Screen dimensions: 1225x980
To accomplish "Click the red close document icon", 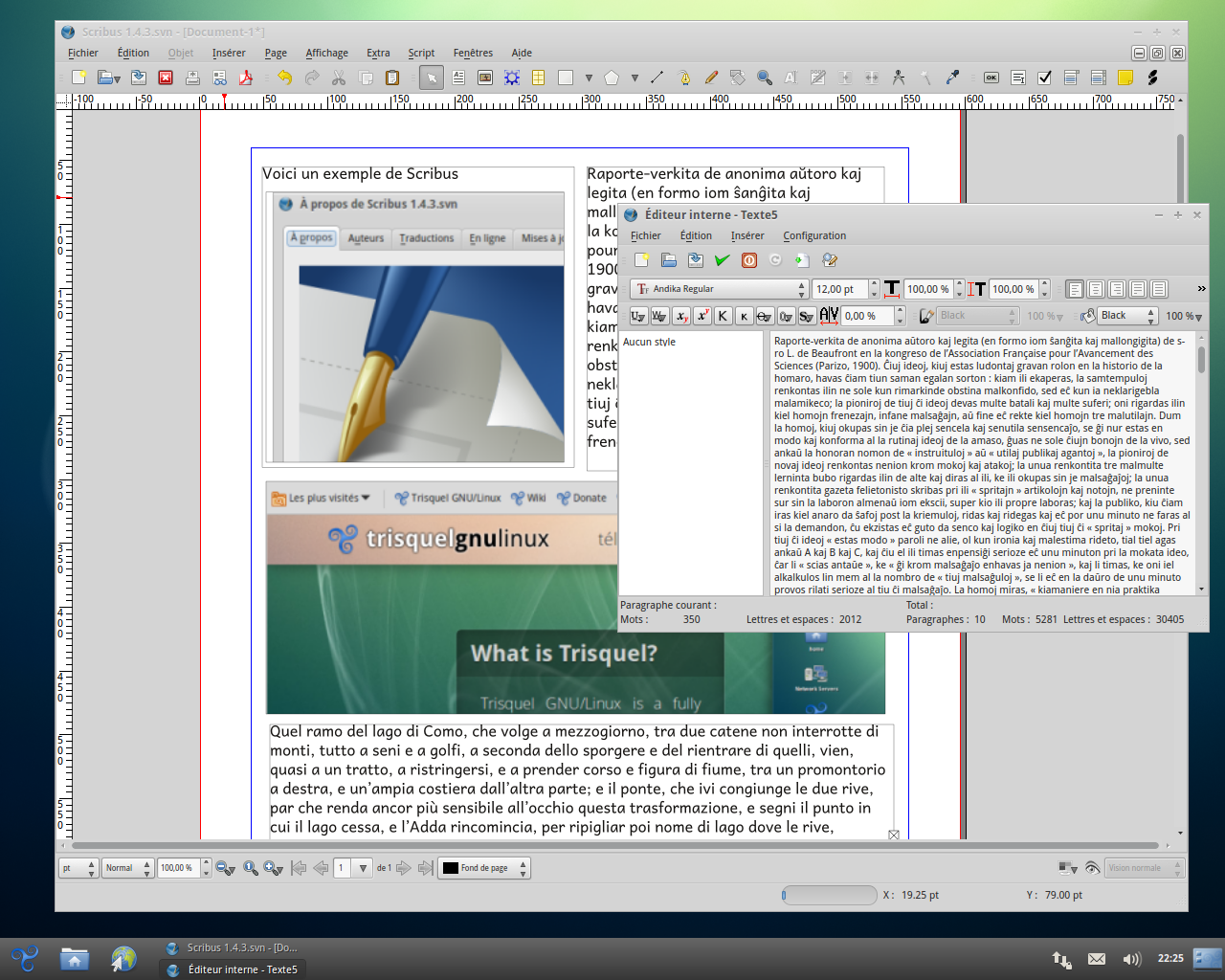I will point(166,78).
